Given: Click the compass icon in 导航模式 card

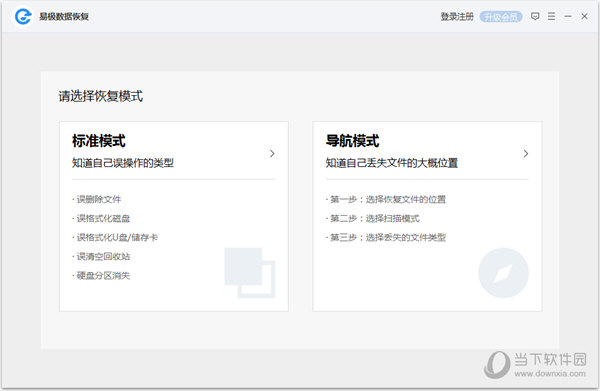Looking at the screenshot, I should tap(504, 273).
